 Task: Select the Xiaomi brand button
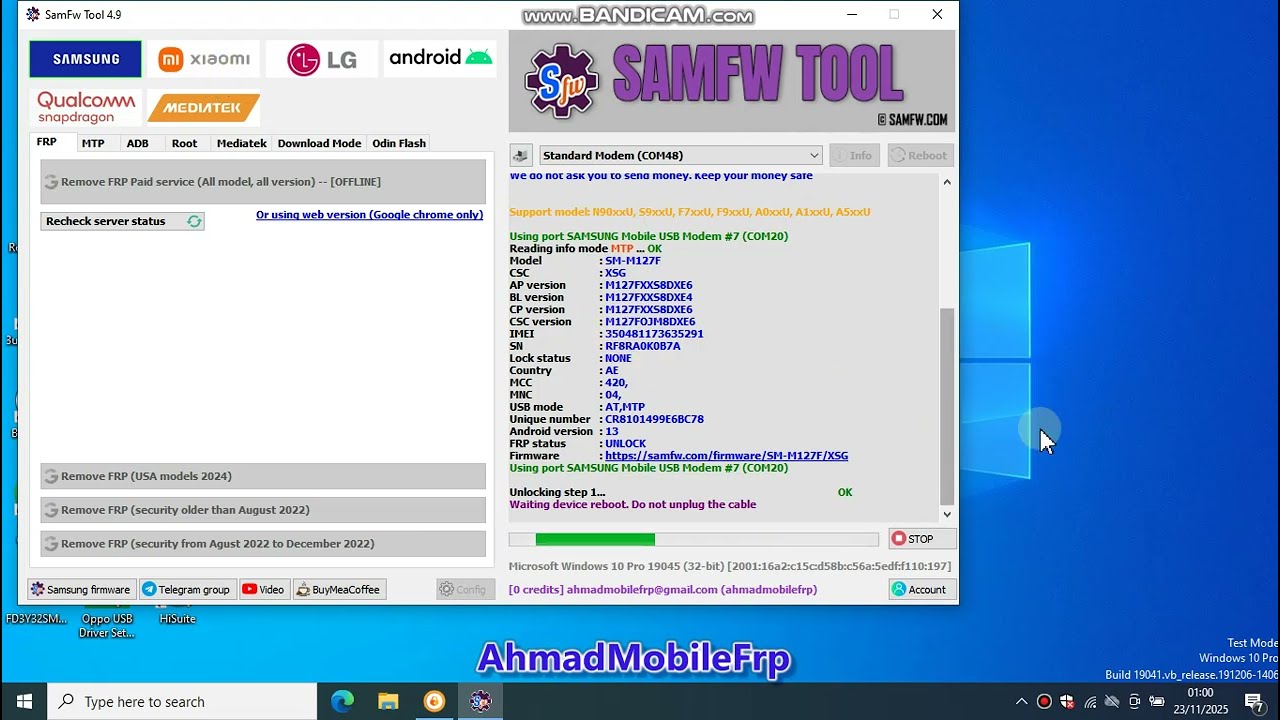204,59
